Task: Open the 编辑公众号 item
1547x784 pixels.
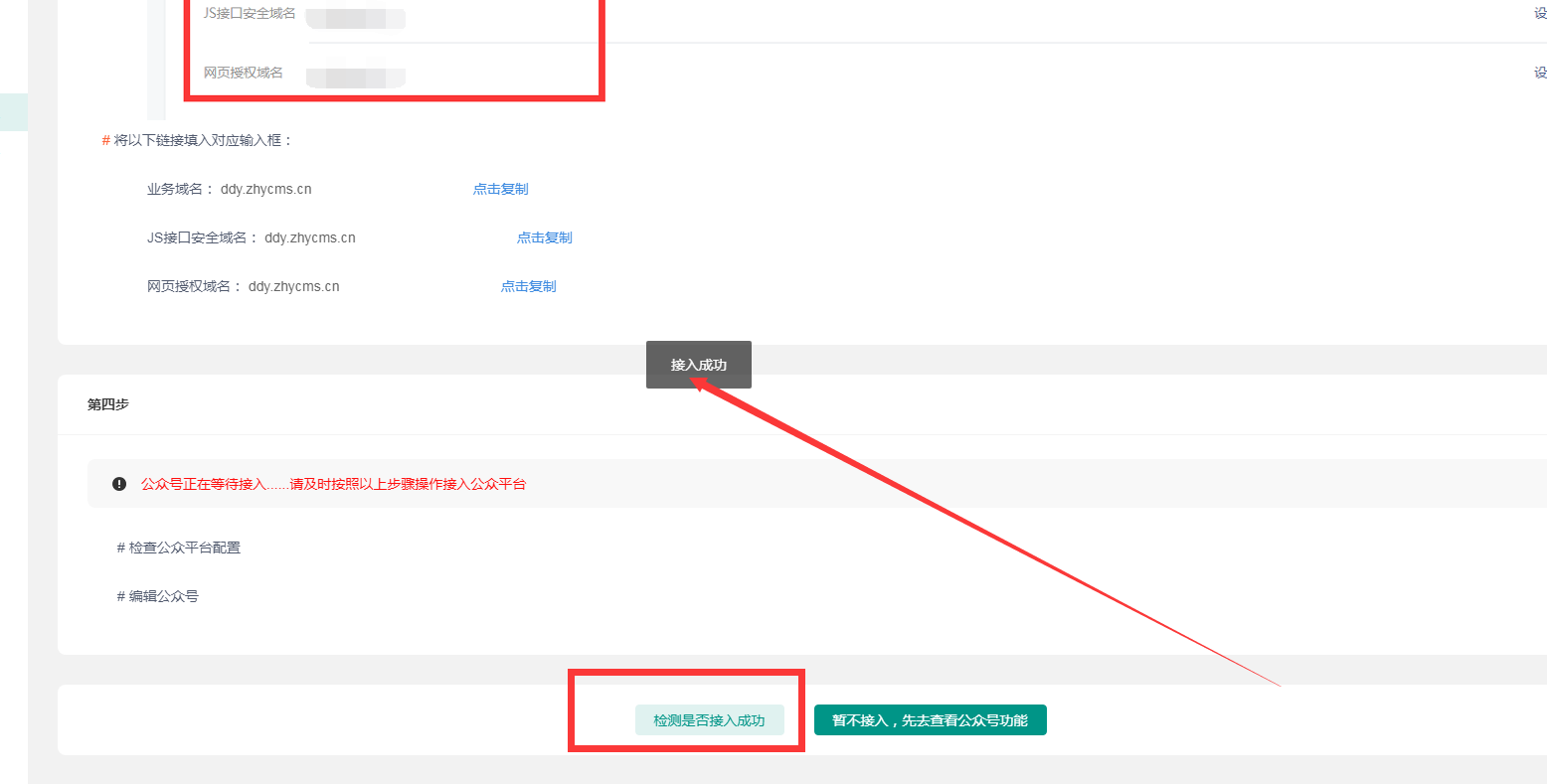Action: (x=158, y=596)
